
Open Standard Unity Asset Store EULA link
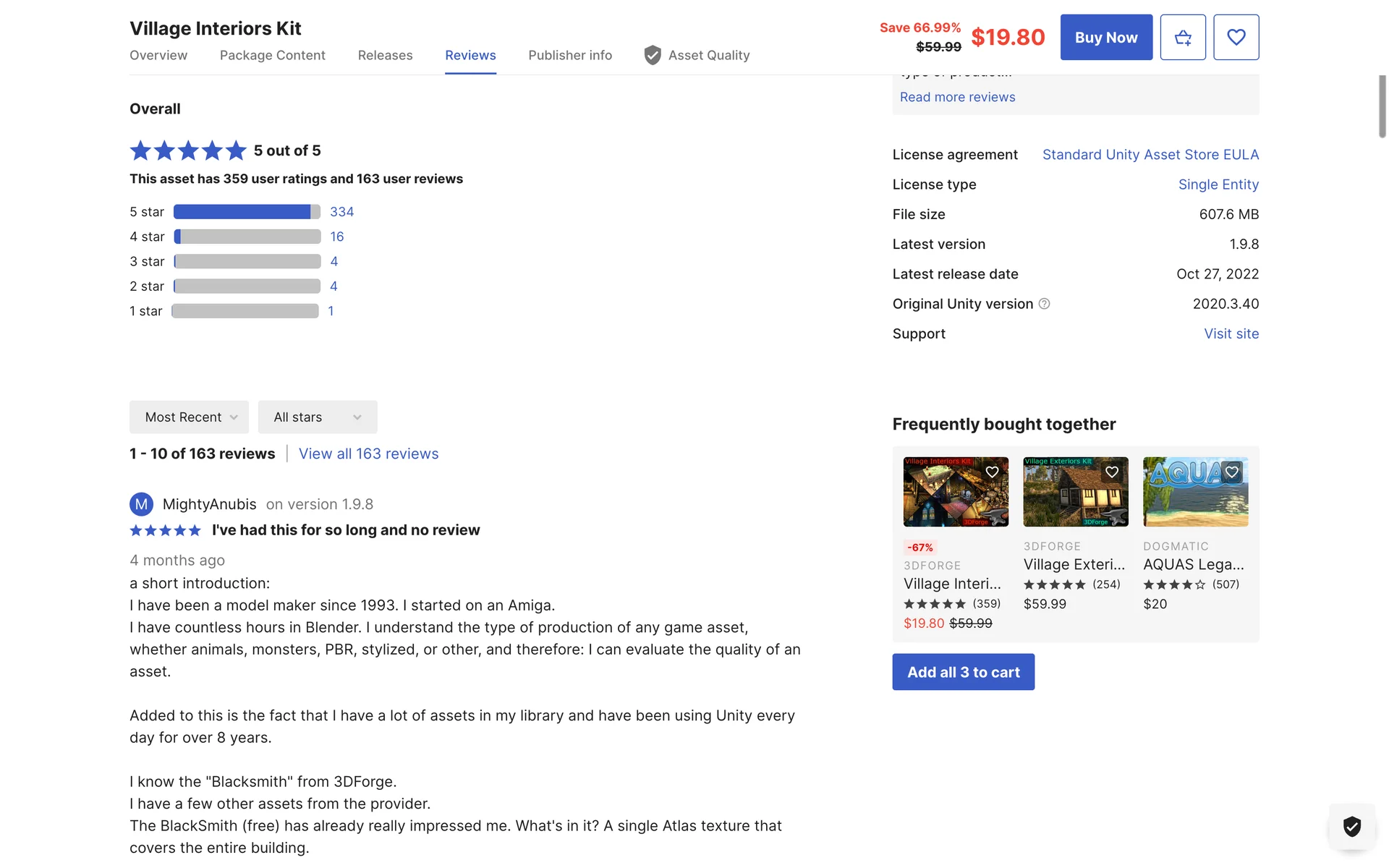[1150, 155]
